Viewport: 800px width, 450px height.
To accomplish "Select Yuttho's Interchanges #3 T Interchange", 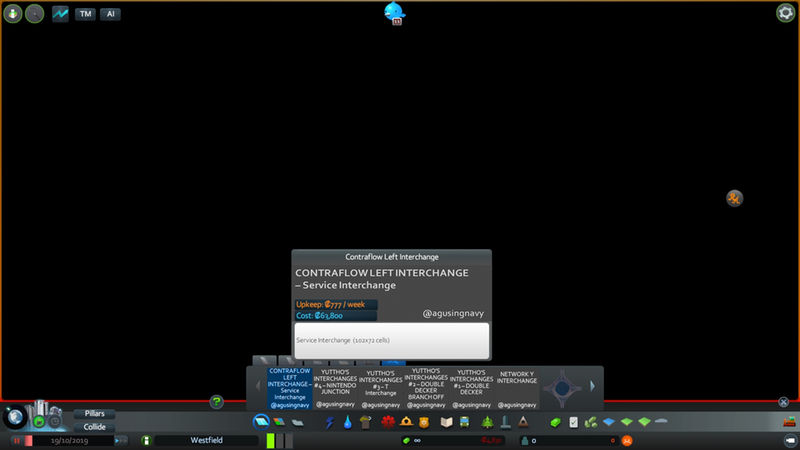I will 380,387.
